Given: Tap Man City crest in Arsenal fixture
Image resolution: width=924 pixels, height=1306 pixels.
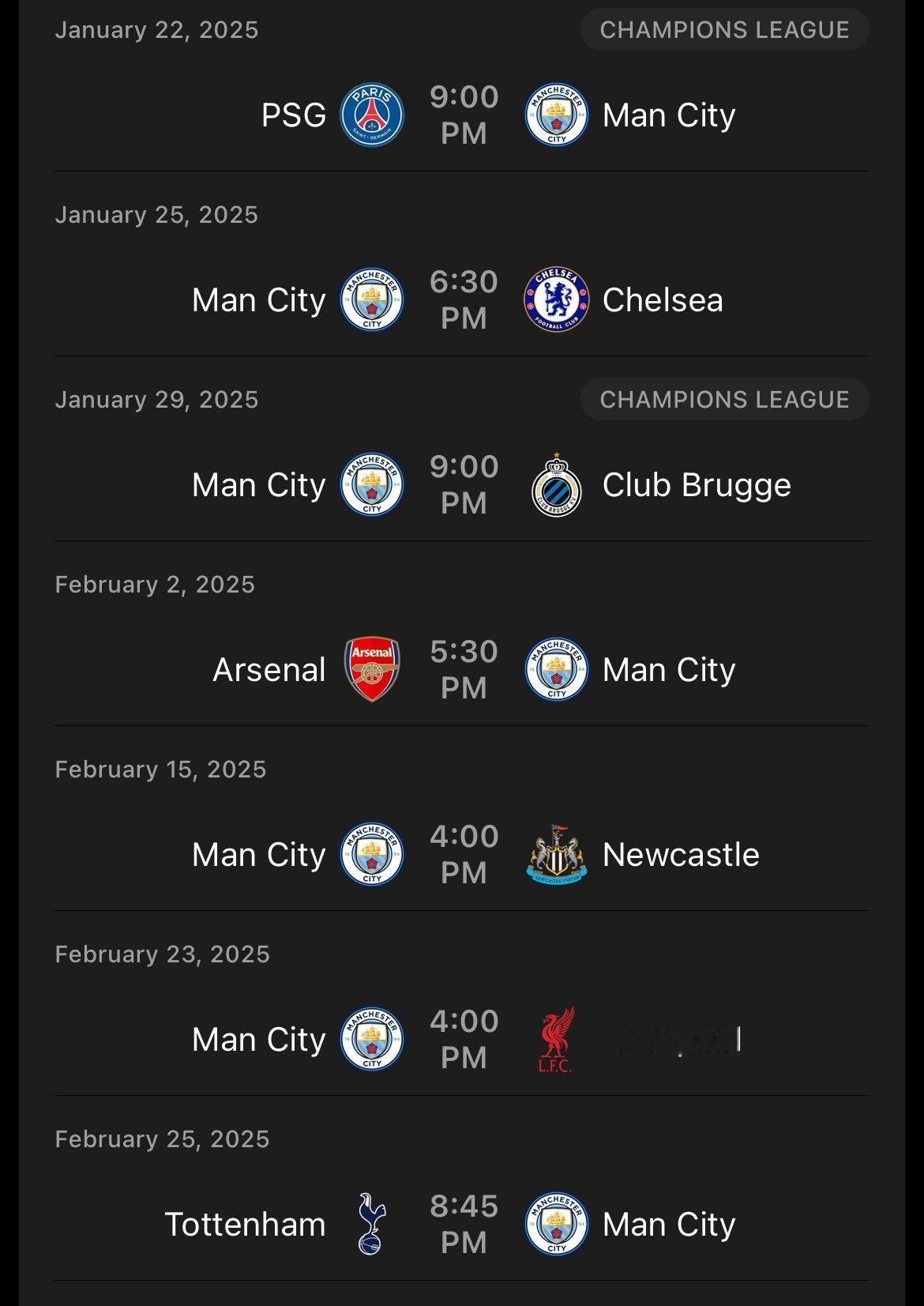Looking at the screenshot, I should (557, 670).
